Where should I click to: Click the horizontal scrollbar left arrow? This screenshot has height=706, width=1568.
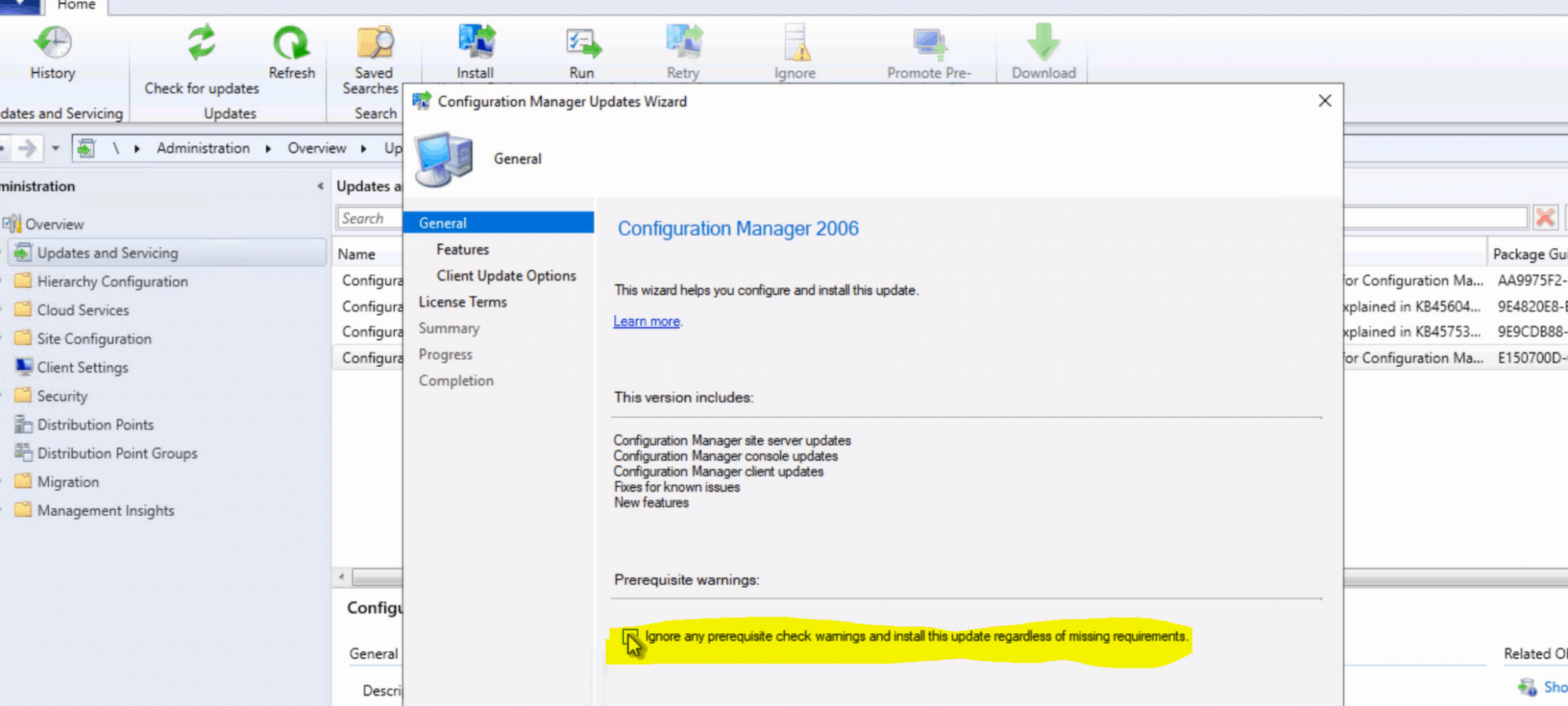(x=341, y=577)
